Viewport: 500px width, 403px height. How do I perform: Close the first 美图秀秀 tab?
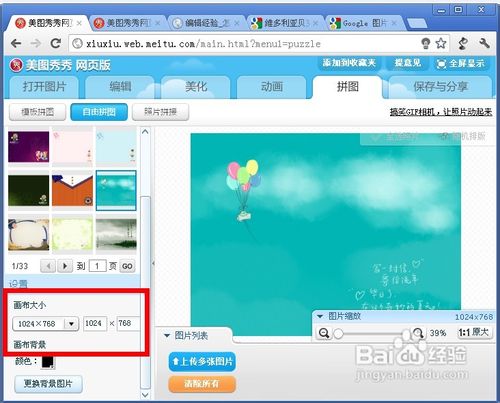(79, 23)
